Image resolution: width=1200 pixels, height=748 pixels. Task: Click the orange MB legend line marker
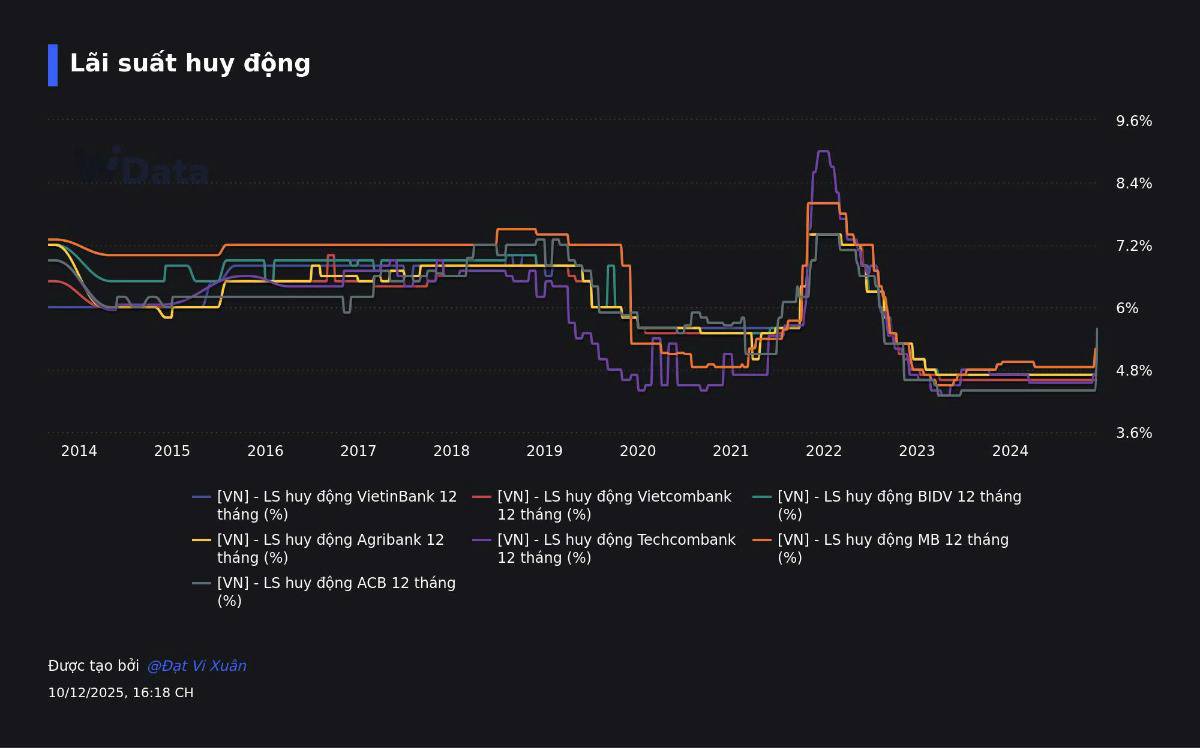click(763, 540)
